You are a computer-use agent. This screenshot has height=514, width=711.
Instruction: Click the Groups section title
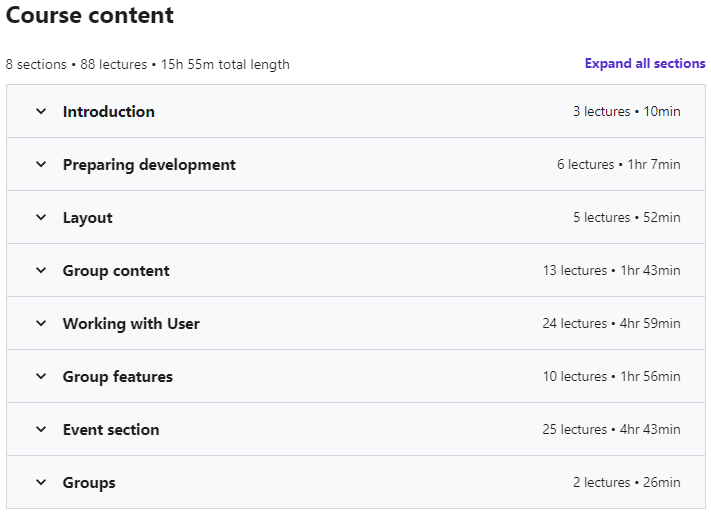(x=89, y=483)
